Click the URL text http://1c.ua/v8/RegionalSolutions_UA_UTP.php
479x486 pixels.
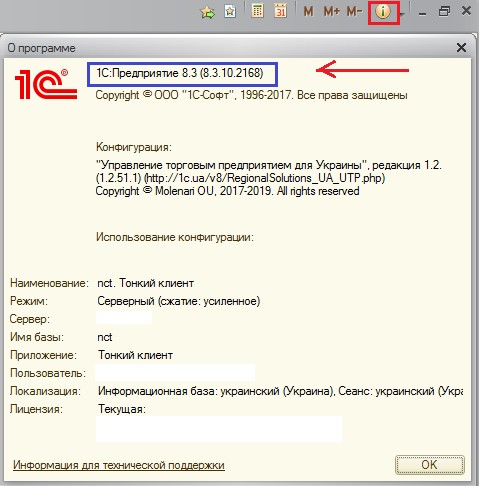point(265,178)
